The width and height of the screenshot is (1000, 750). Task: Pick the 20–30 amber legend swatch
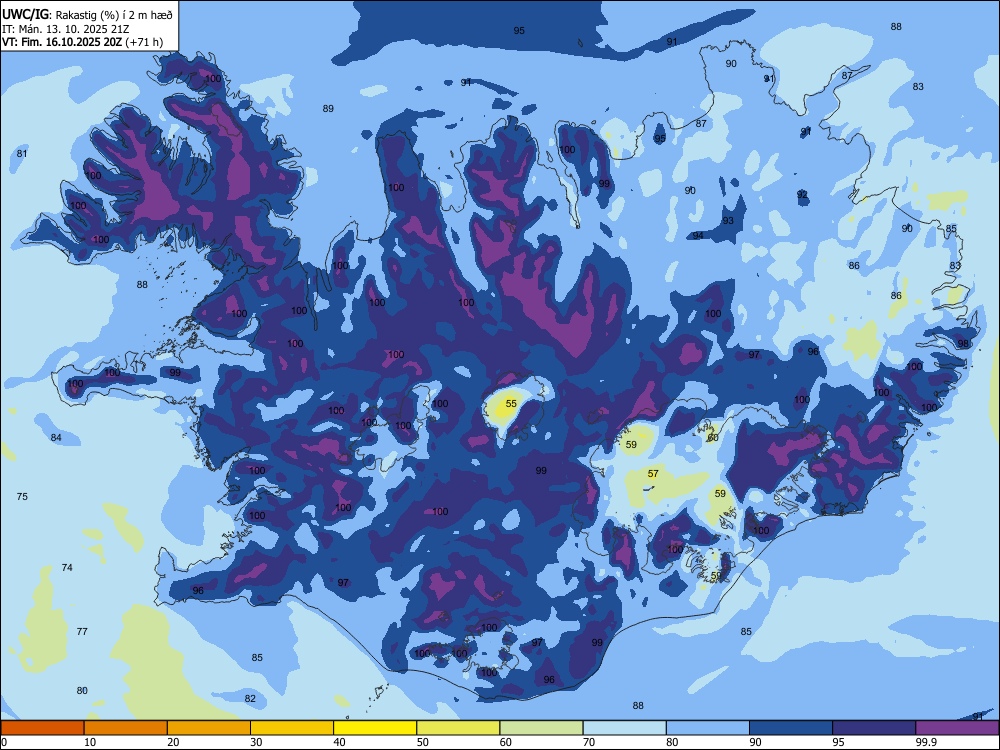tap(209, 728)
